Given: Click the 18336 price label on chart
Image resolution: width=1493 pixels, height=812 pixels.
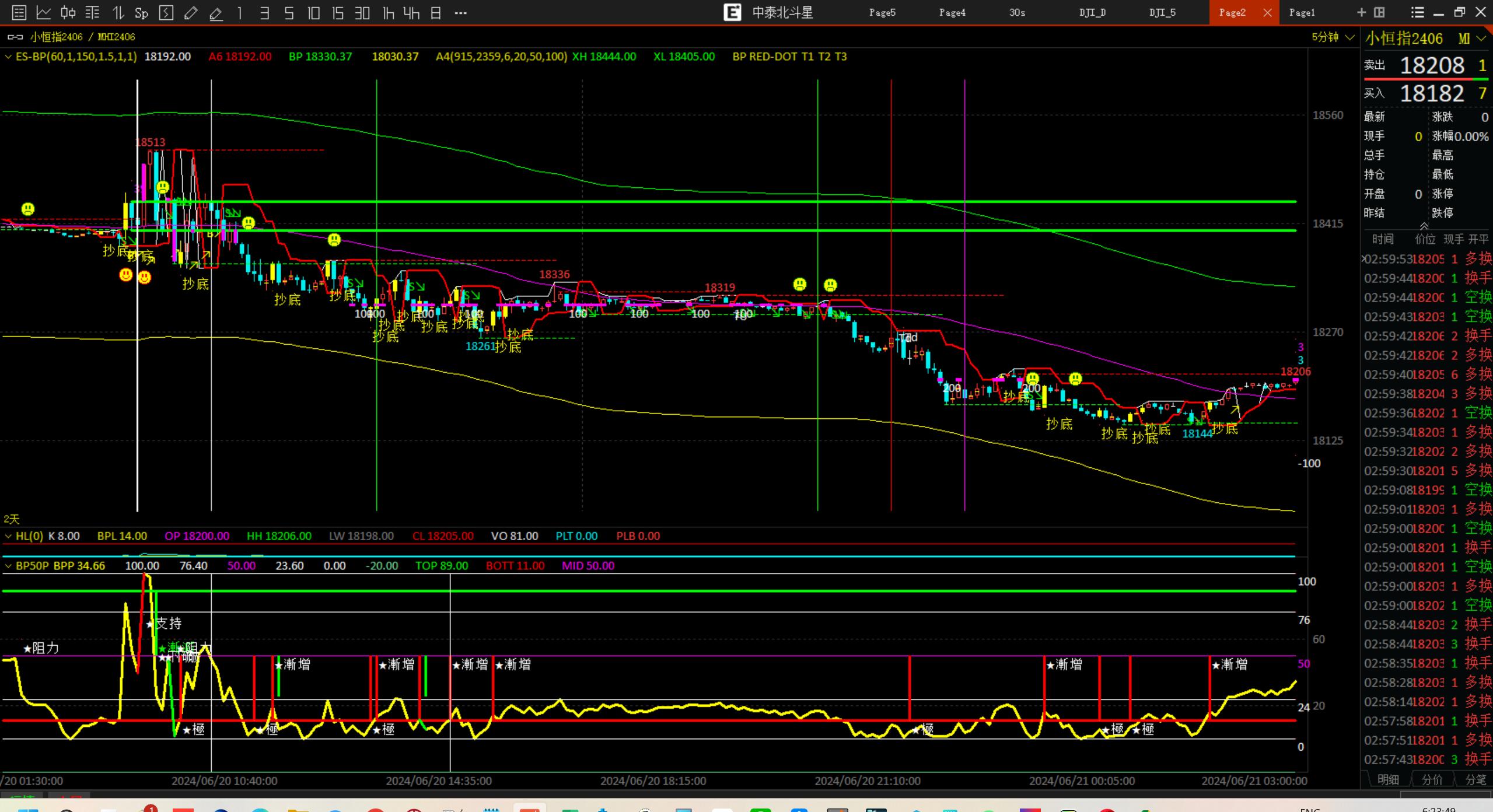Looking at the screenshot, I should 554,275.
